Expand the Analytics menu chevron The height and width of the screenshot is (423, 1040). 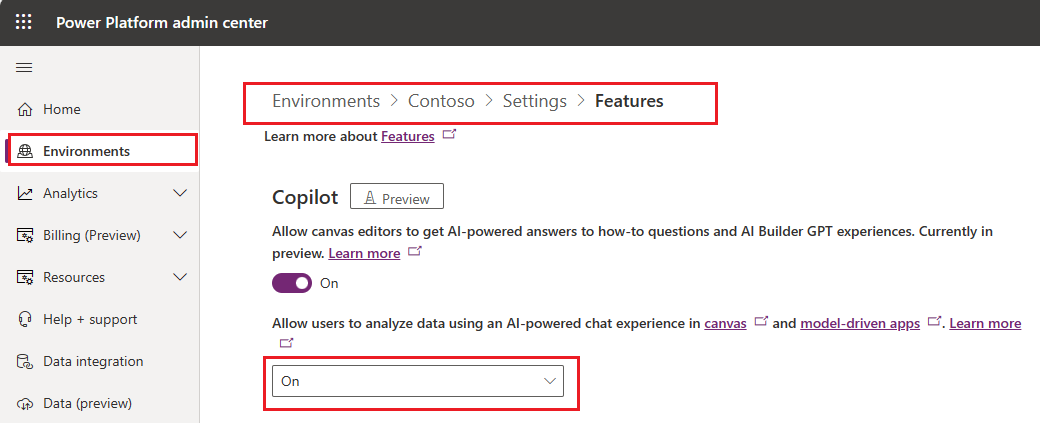click(180, 193)
